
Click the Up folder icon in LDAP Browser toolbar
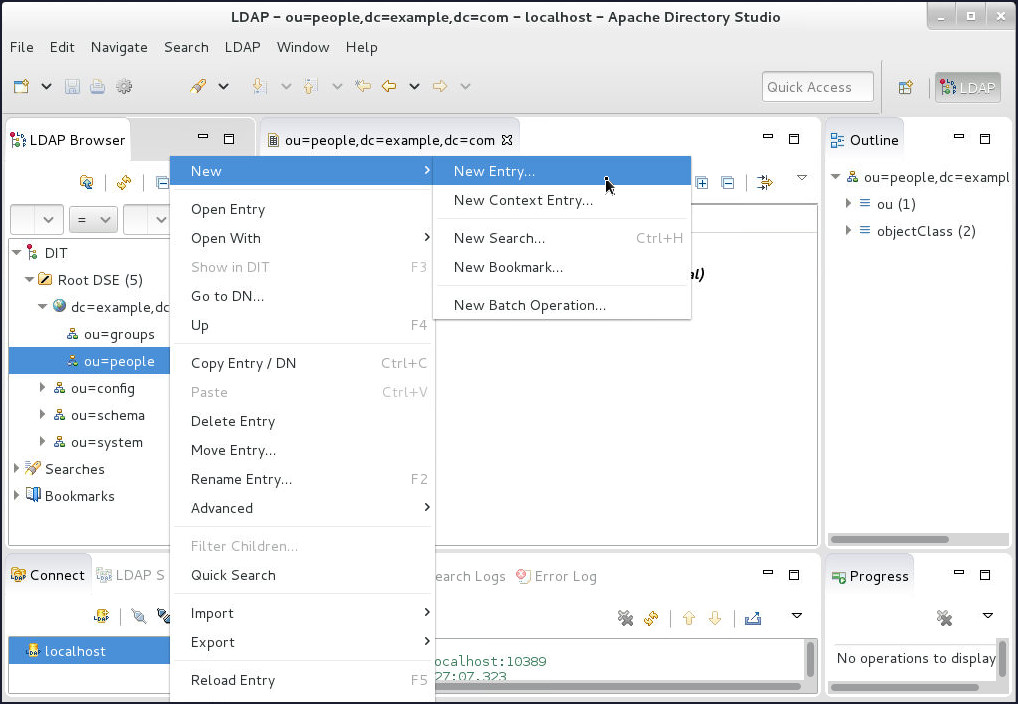tap(86, 182)
